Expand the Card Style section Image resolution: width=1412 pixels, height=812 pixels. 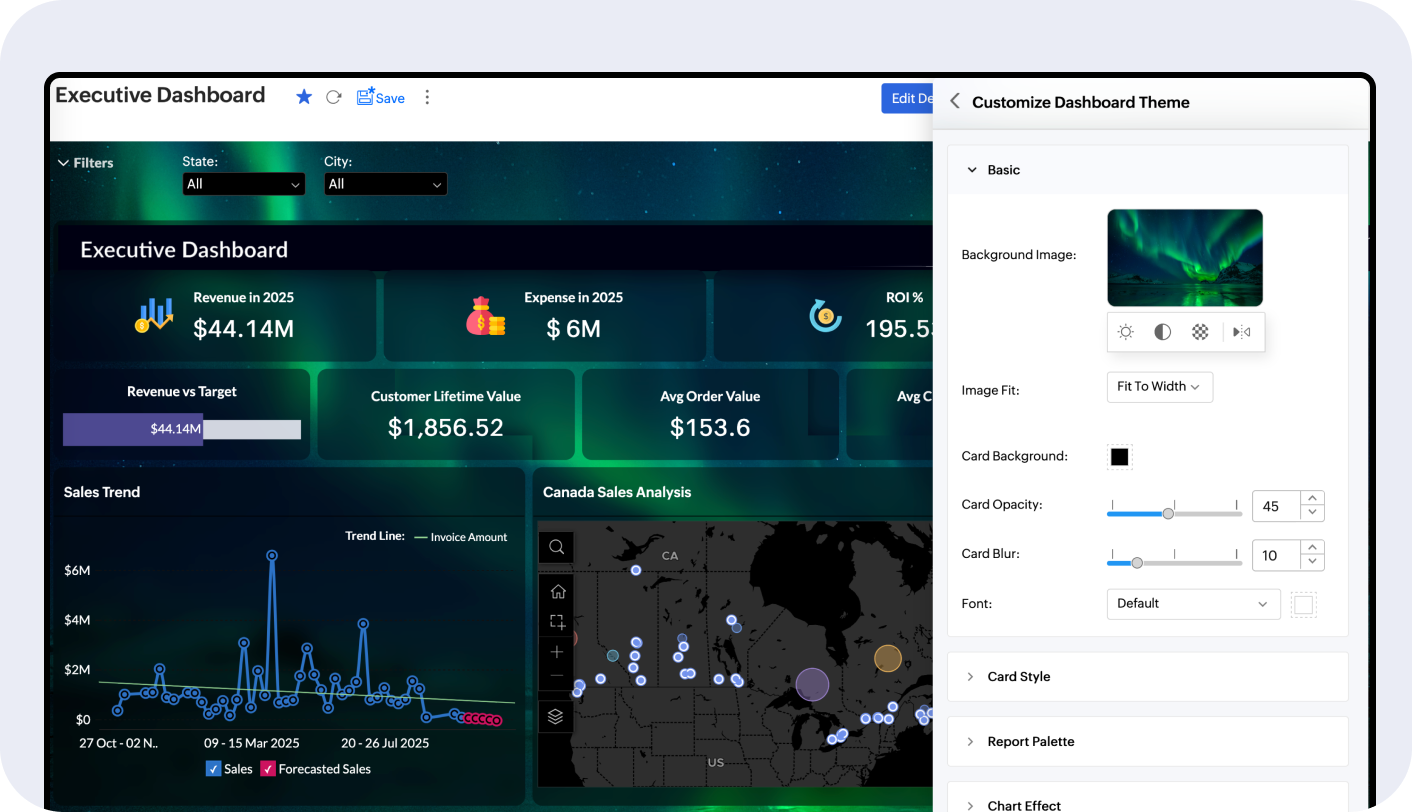tap(1018, 677)
